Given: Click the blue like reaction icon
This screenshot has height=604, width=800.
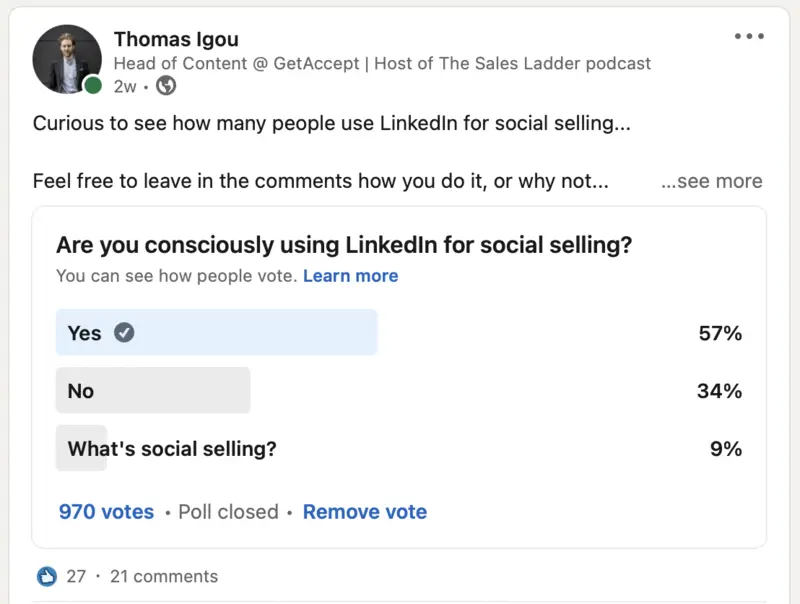Looking at the screenshot, I should pos(47,576).
